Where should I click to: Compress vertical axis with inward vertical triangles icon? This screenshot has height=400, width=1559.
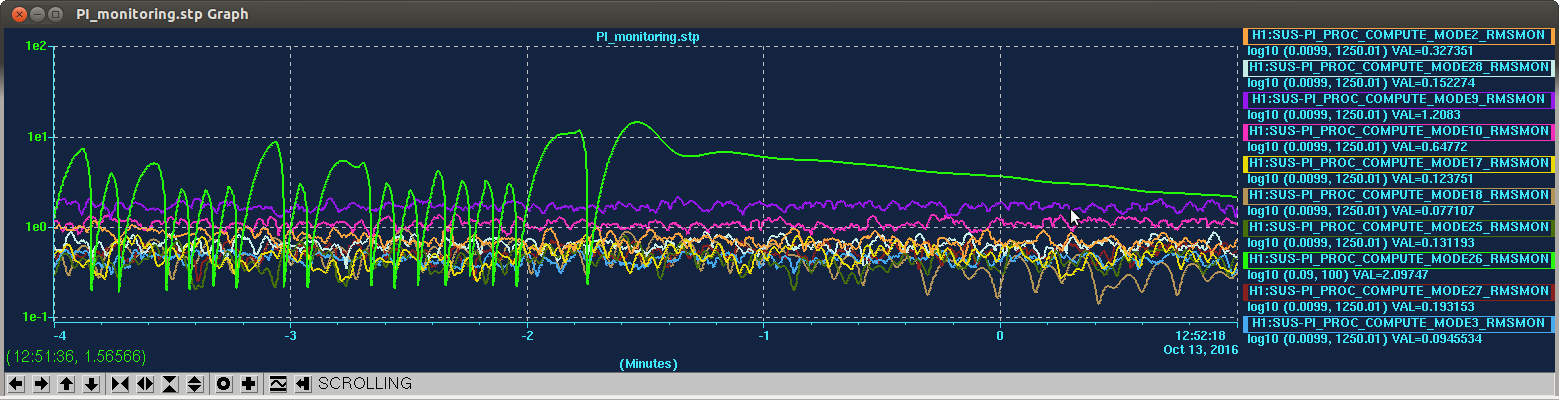tap(169, 384)
